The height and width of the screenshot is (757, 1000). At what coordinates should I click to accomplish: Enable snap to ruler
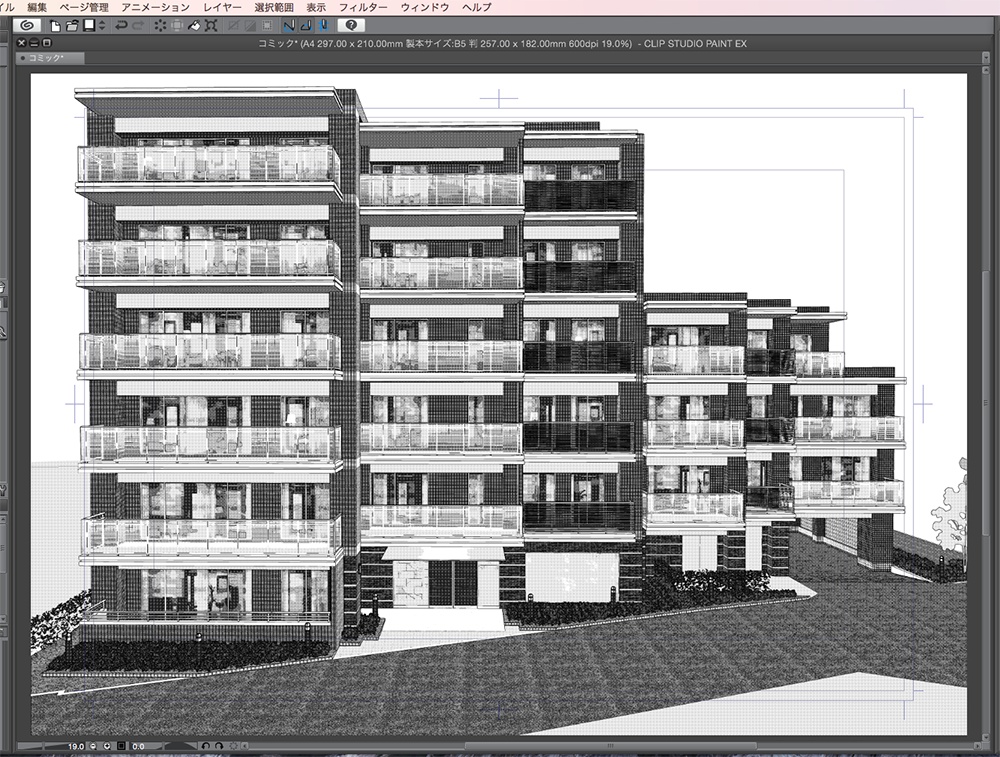pos(288,26)
